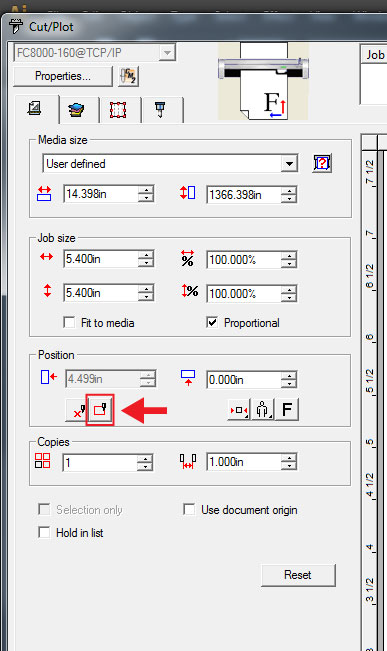The width and height of the screenshot is (387, 651).
Task: Open the FC8000-160@TCP/IP device dropdown
Action: [167, 53]
